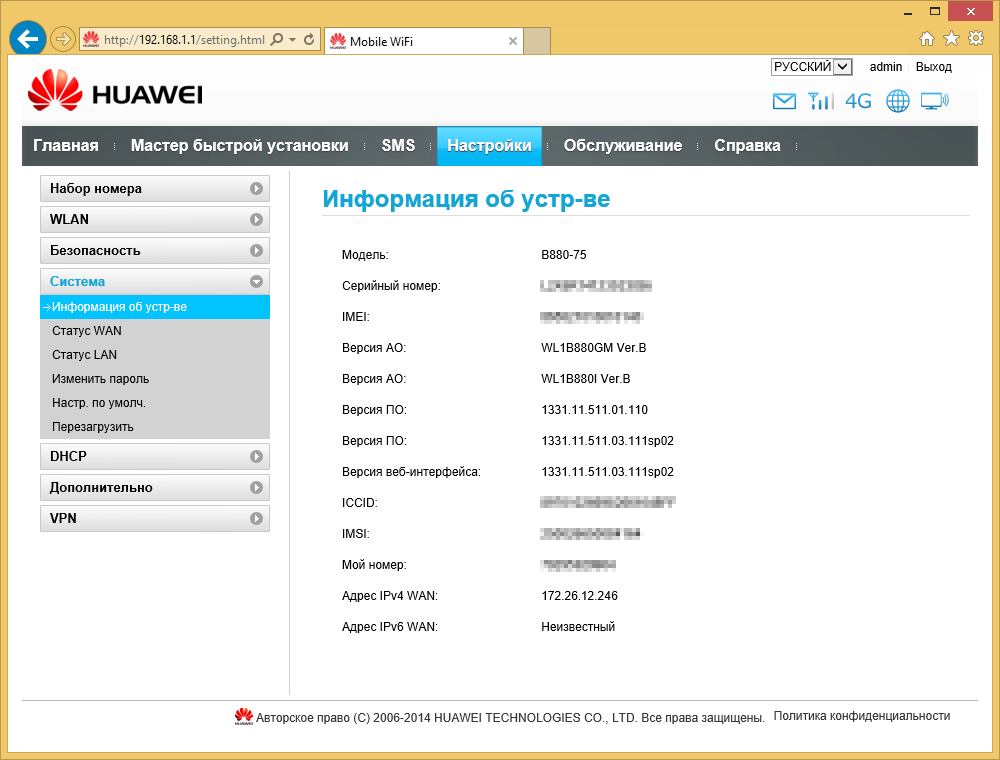Click the Серийный номер label
Screen dimensions: 1000x760
[391, 286]
